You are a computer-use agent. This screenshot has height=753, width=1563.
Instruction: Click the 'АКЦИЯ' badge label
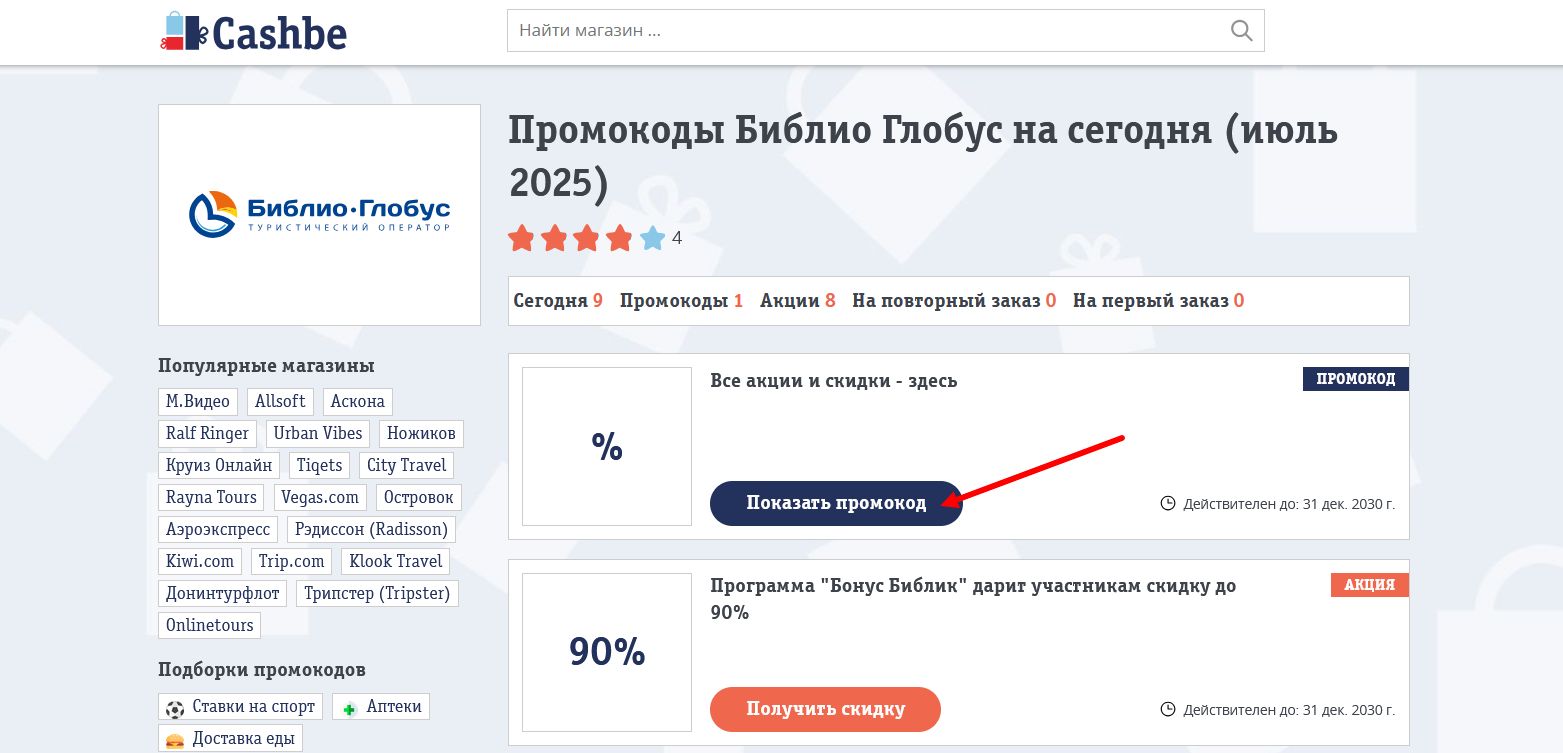(x=1370, y=585)
